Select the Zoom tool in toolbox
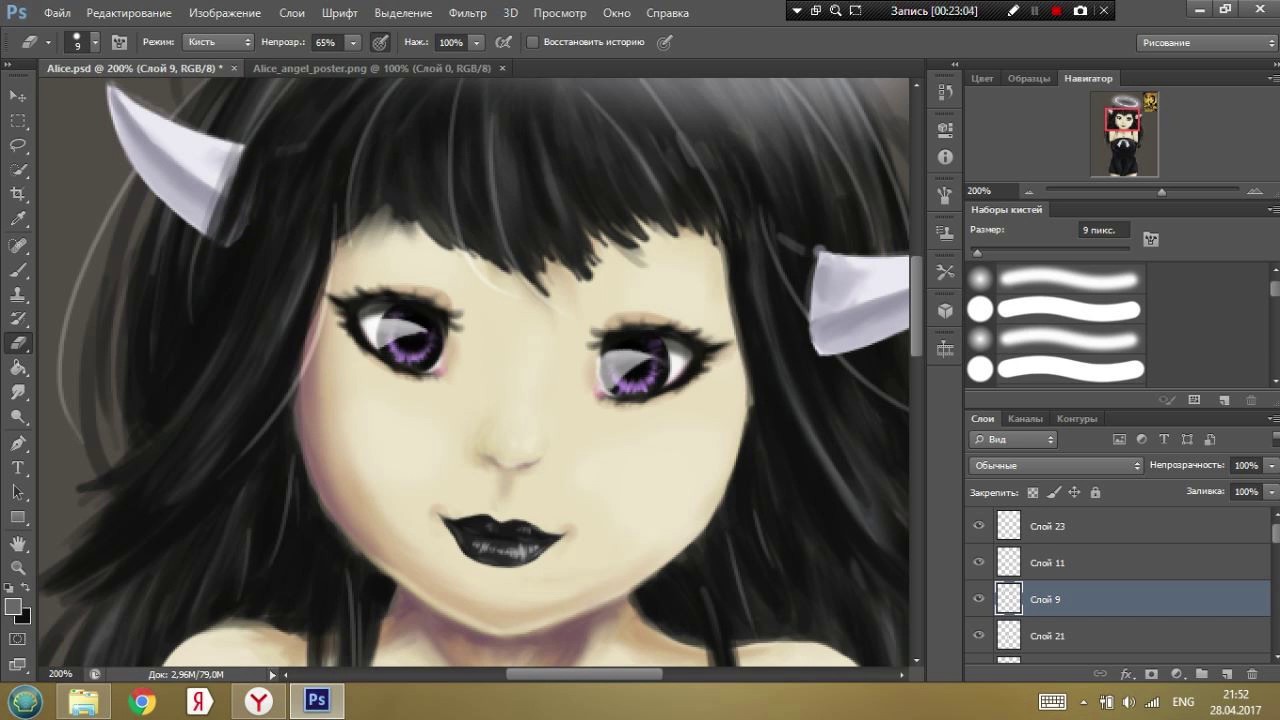Viewport: 1280px width, 720px height. (18, 568)
